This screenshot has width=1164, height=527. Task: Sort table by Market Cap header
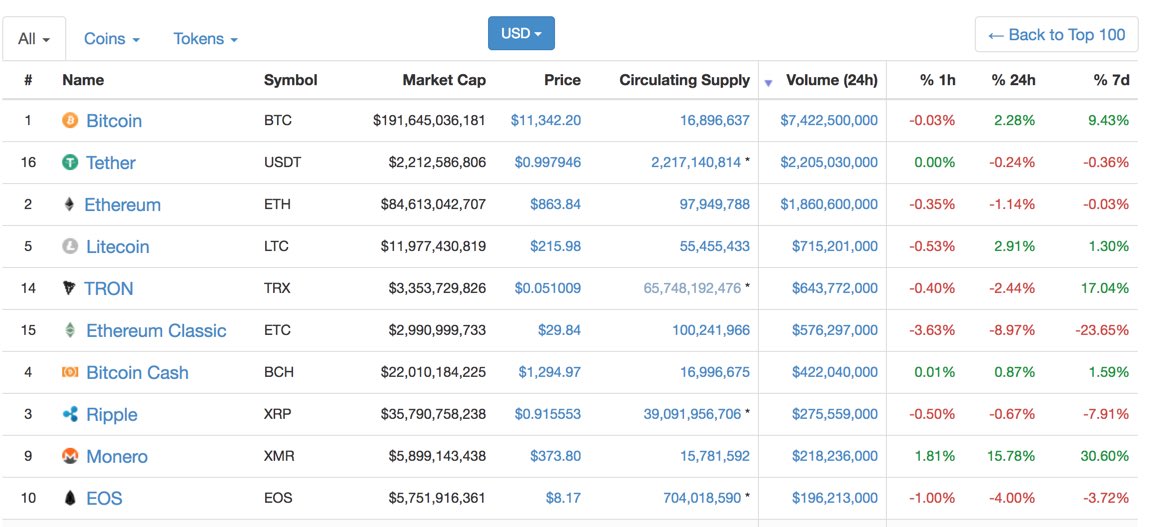[444, 80]
